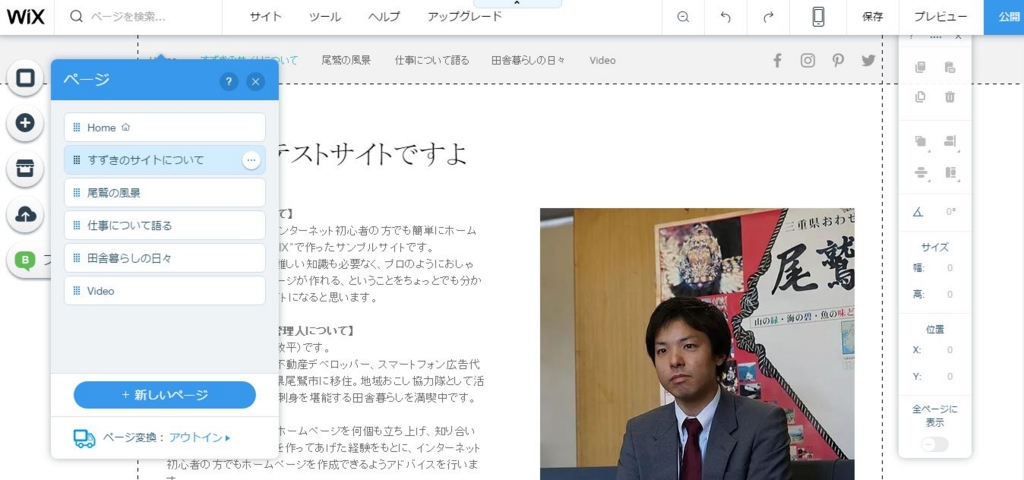Click the rotation angle field
The width and height of the screenshot is (1024, 480).
click(950, 212)
